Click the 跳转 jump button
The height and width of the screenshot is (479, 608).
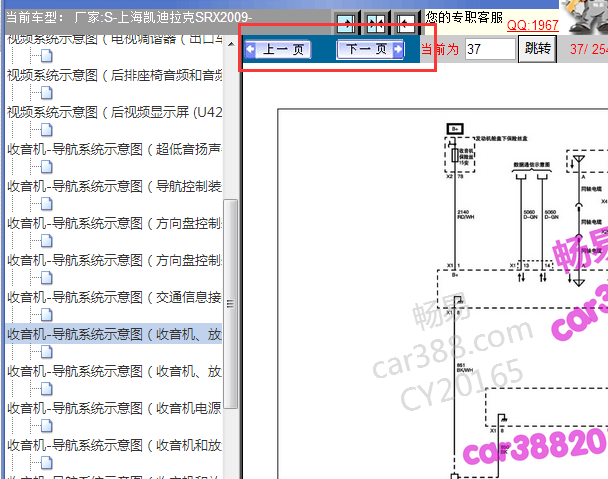(x=537, y=49)
